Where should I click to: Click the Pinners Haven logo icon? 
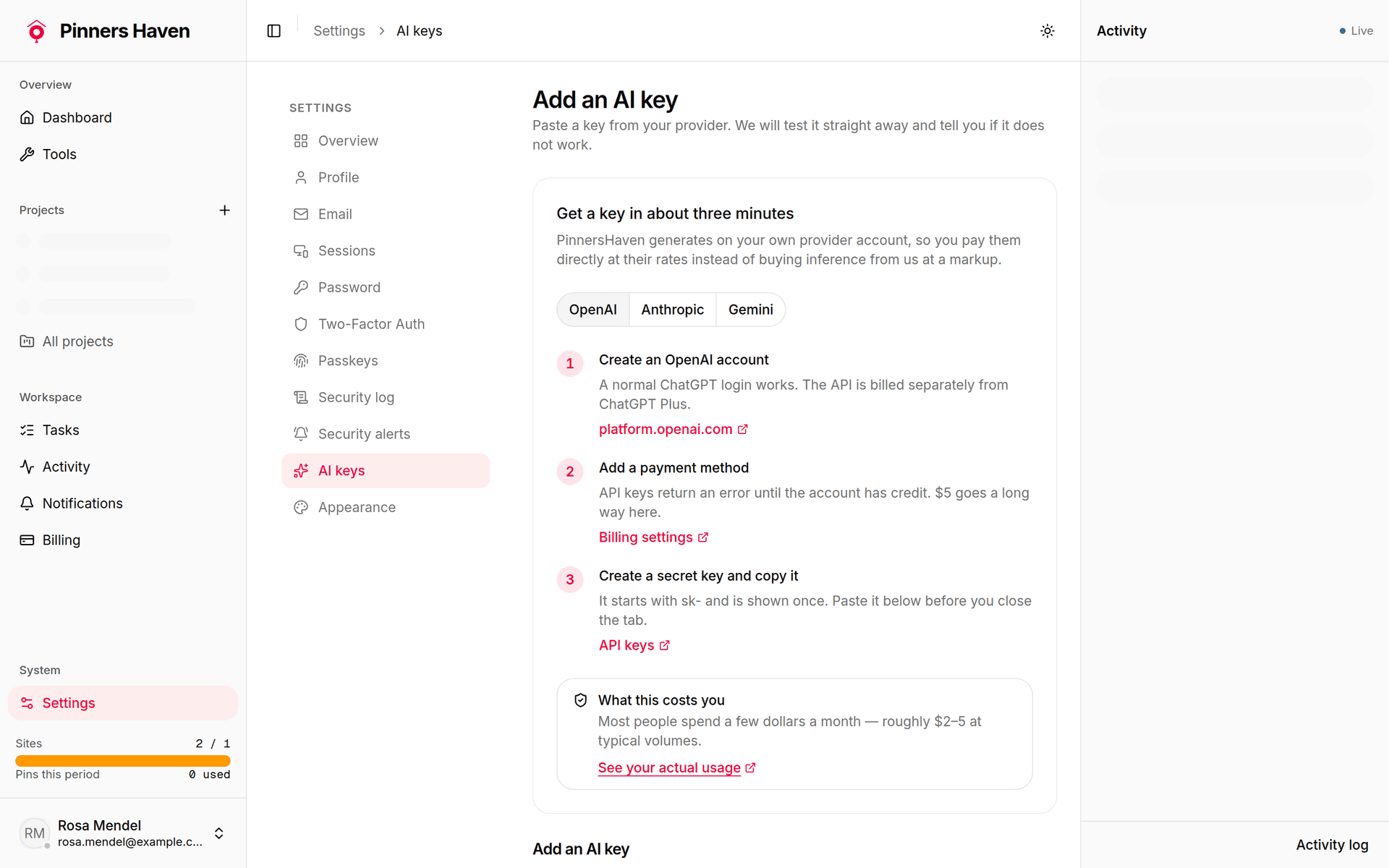[x=36, y=31]
